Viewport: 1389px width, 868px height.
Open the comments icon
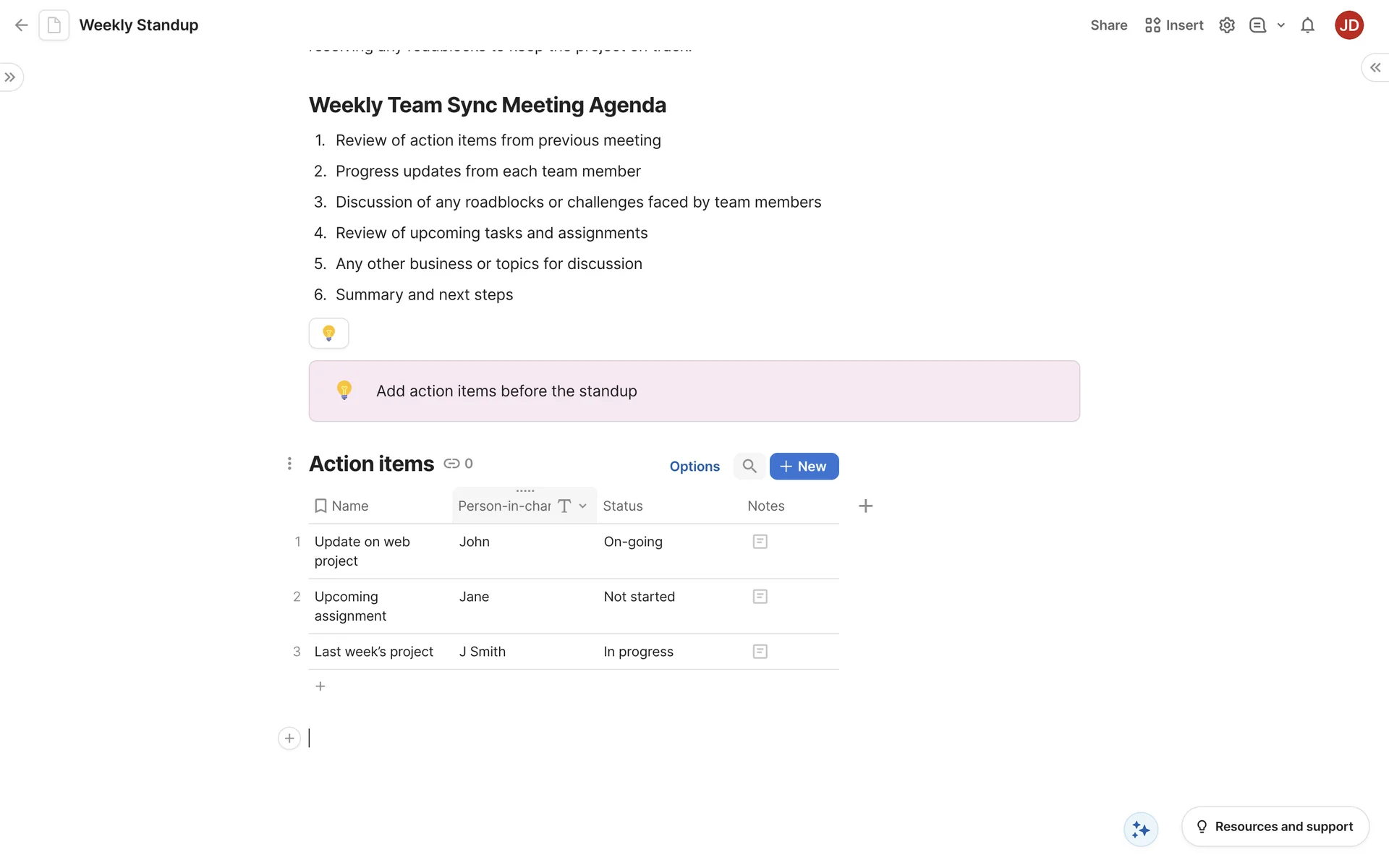(1257, 25)
